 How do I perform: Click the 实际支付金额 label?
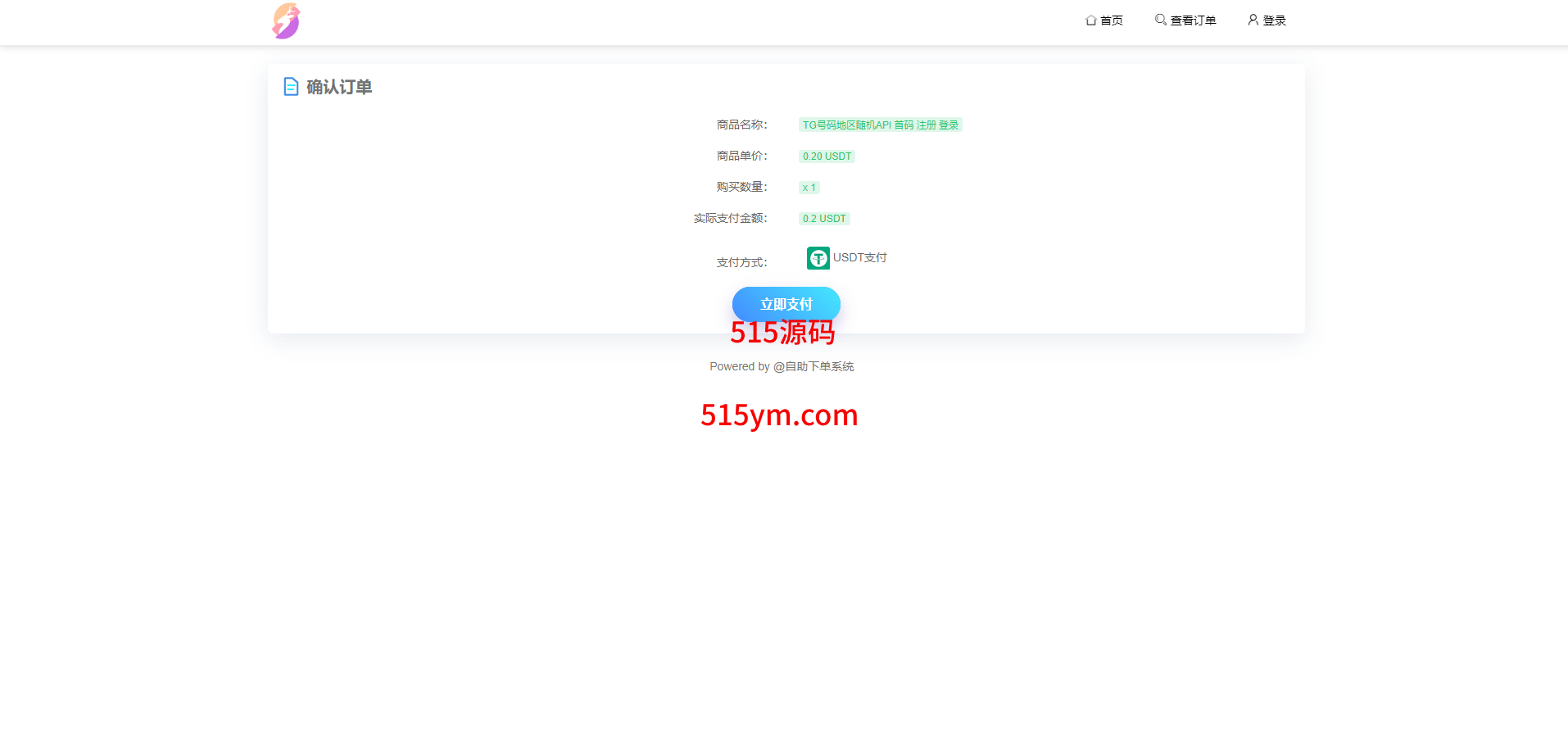[730, 218]
